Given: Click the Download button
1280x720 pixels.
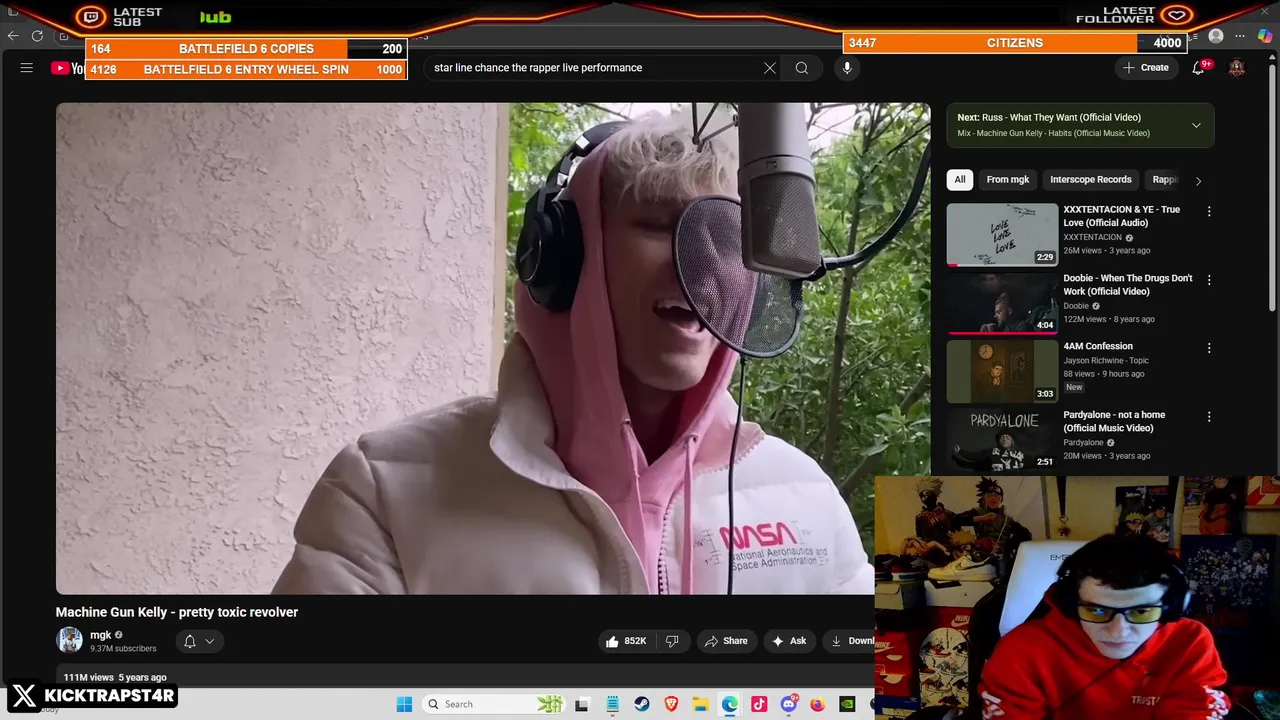Looking at the screenshot, I should [x=850, y=641].
